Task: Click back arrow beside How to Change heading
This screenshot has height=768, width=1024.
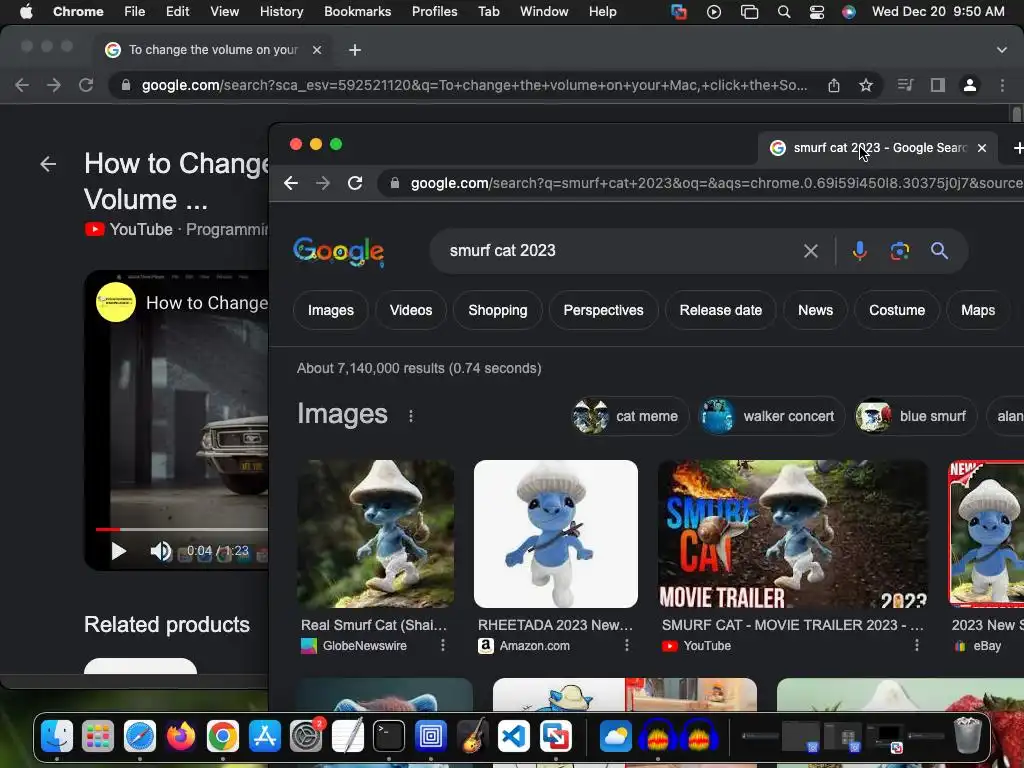Action: [x=48, y=164]
